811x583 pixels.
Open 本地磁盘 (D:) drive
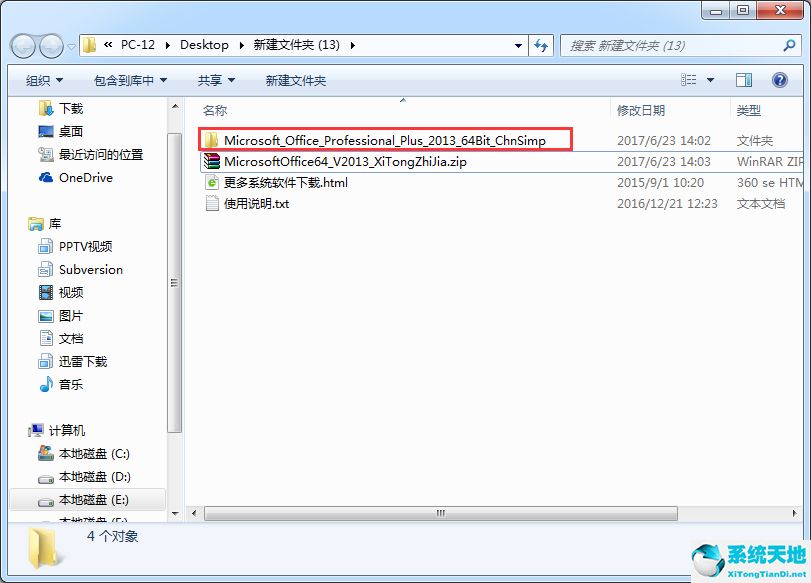point(95,476)
